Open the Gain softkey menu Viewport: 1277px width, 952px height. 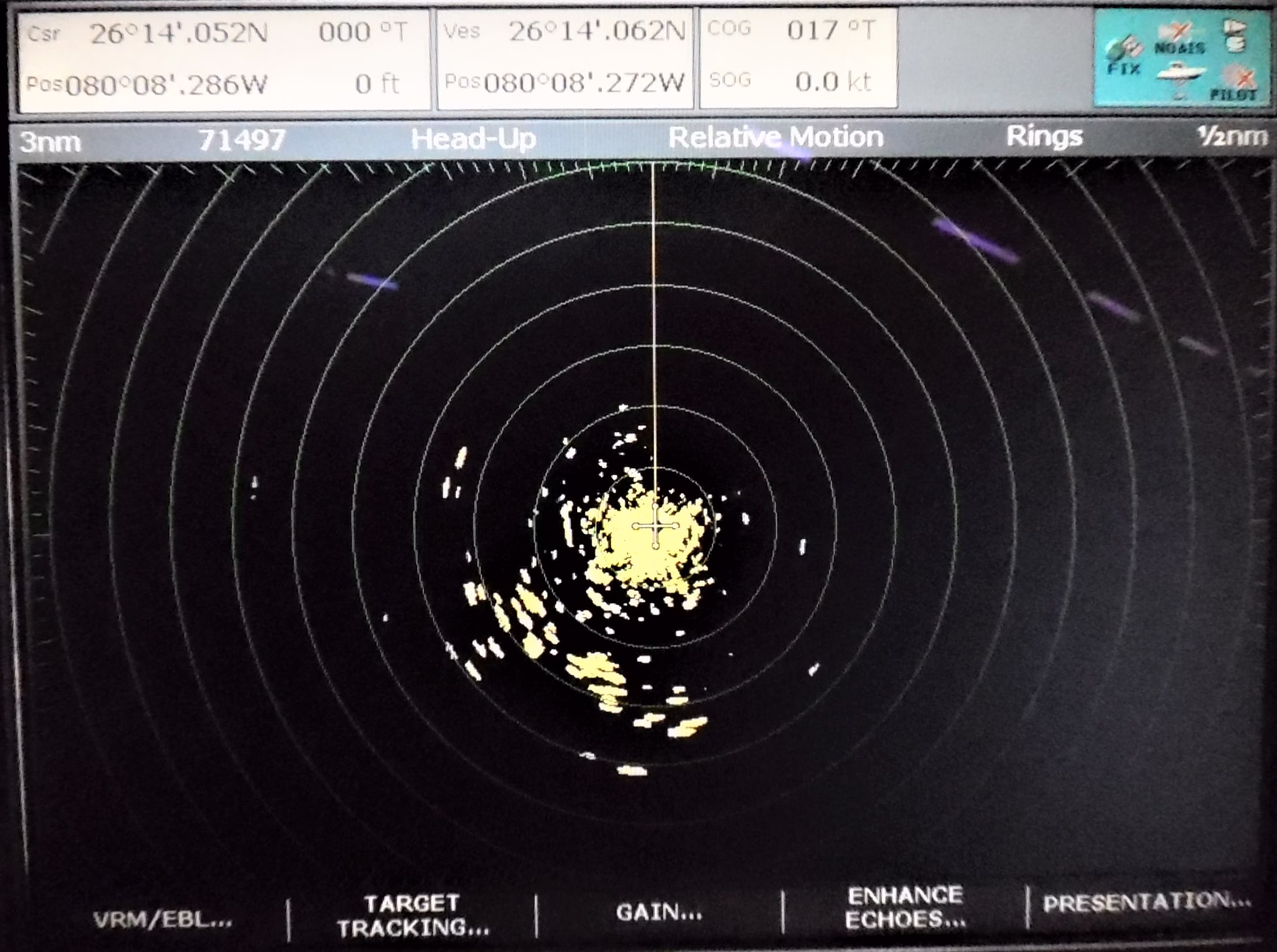[659, 912]
